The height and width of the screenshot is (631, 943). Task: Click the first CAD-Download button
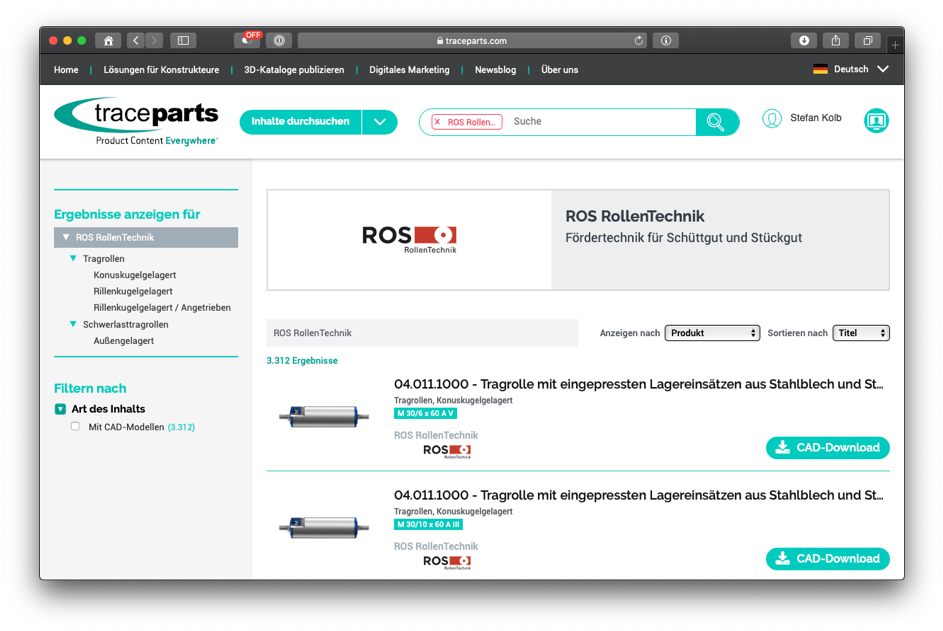tap(827, 448)
